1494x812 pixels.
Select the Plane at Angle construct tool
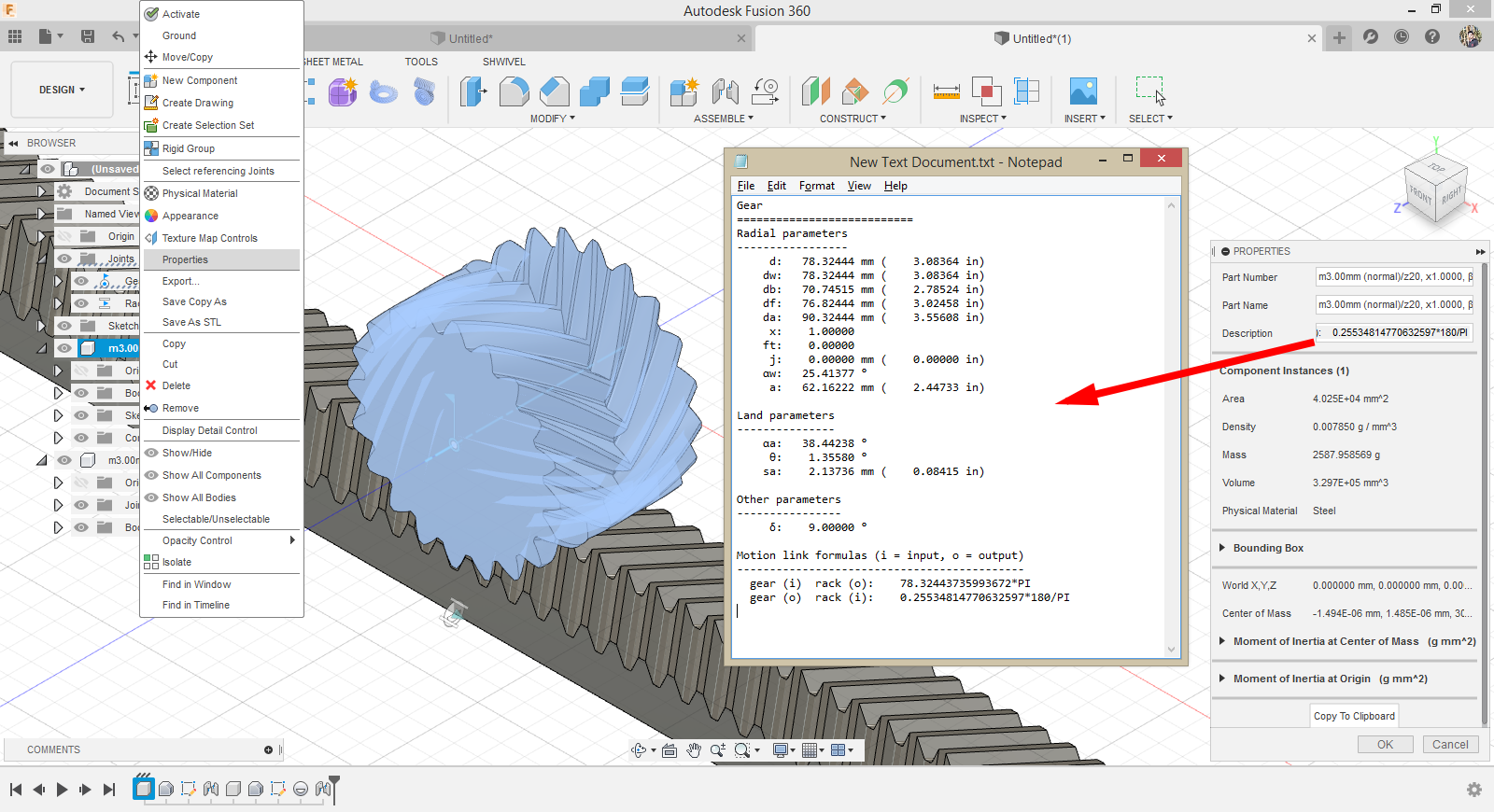[x=855, y=91]
